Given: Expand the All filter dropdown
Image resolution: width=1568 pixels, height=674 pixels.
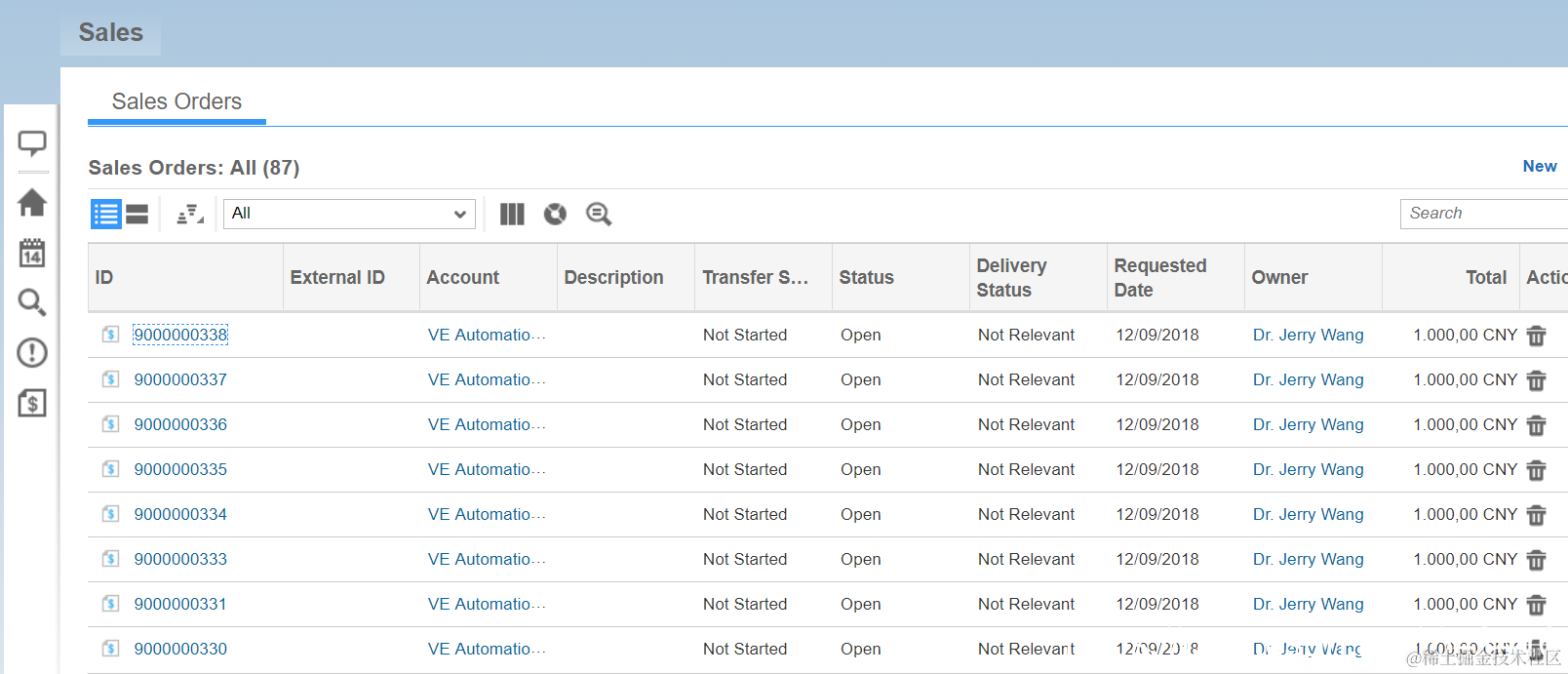Looking at the screenshot, I should (349, 214).
